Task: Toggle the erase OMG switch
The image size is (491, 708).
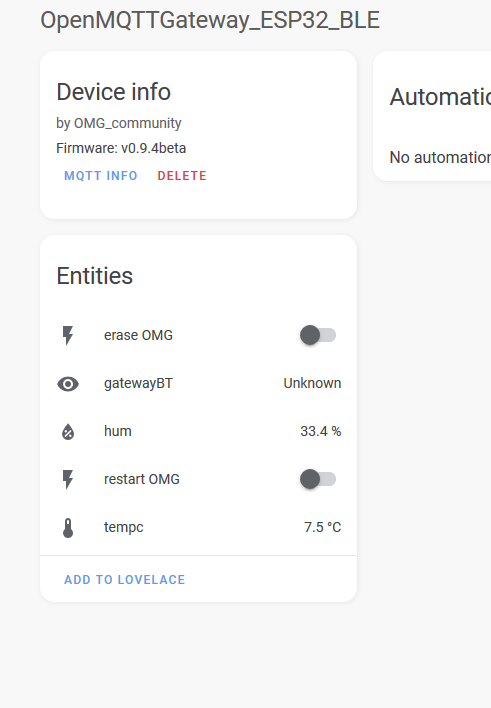Action: point(318,335)
